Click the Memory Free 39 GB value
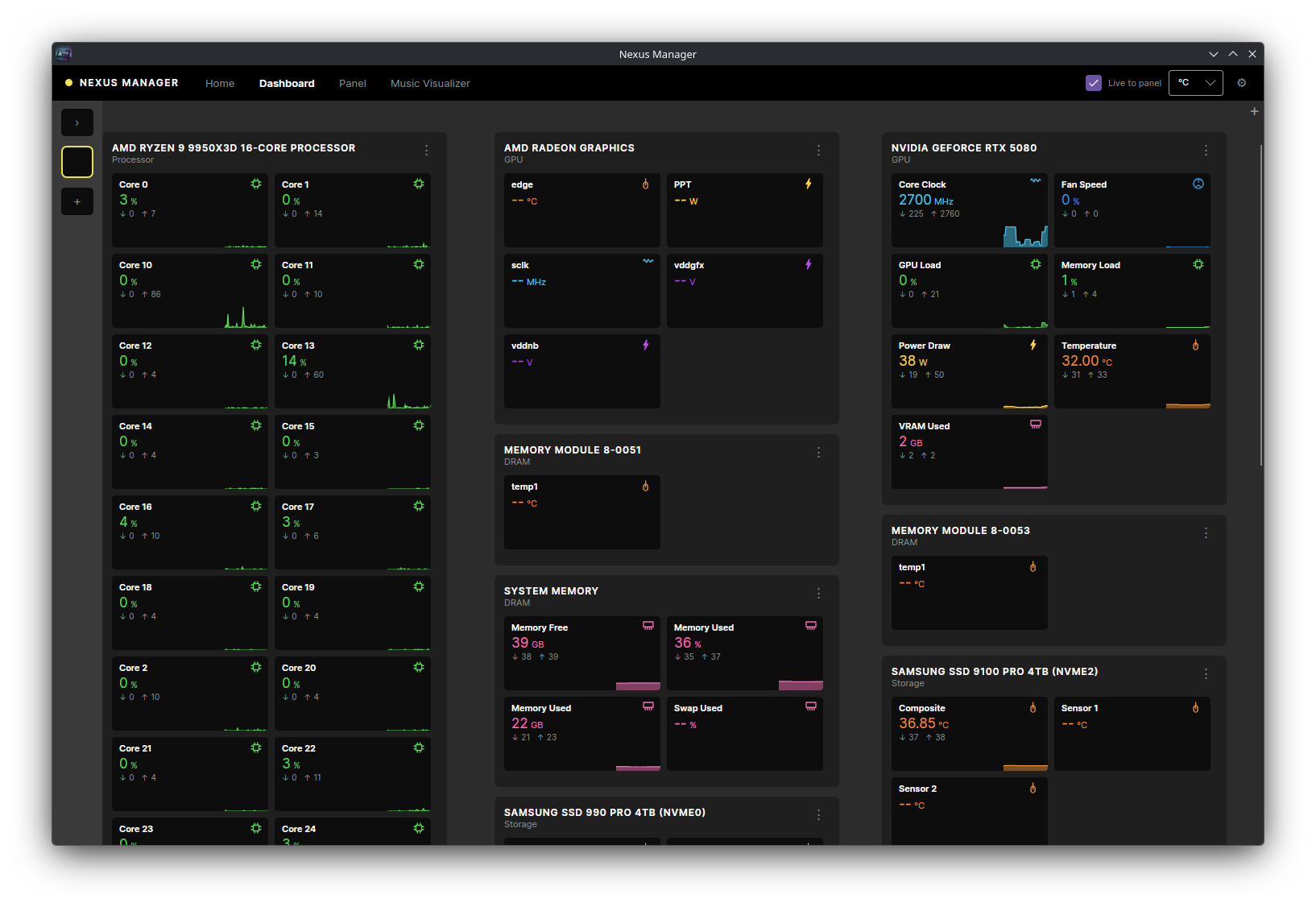Image resolution: width=1316 pixels, height=907 pixels. point(528,643)
